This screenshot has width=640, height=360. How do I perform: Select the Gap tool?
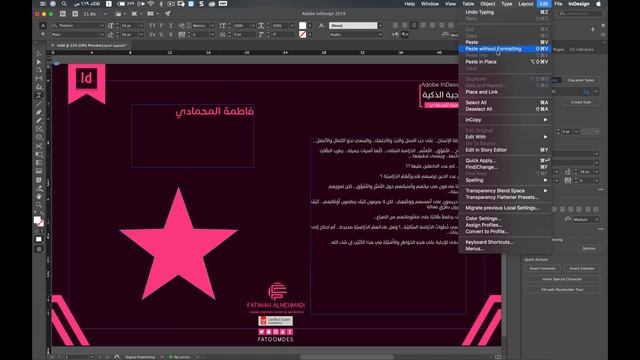[39, 78]
